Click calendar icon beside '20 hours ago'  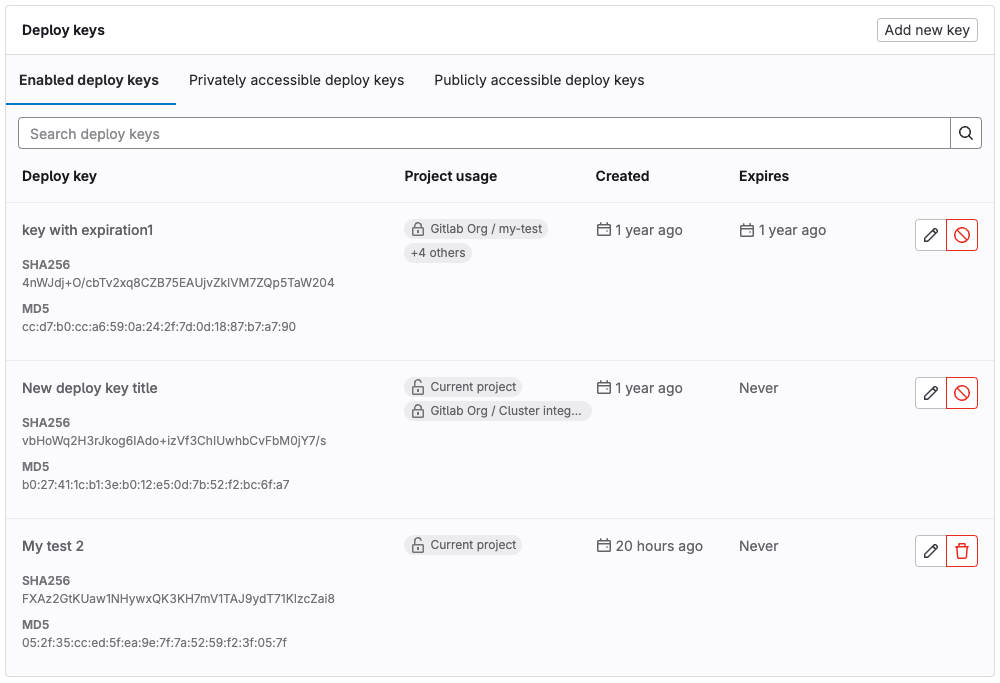(603, 545)
